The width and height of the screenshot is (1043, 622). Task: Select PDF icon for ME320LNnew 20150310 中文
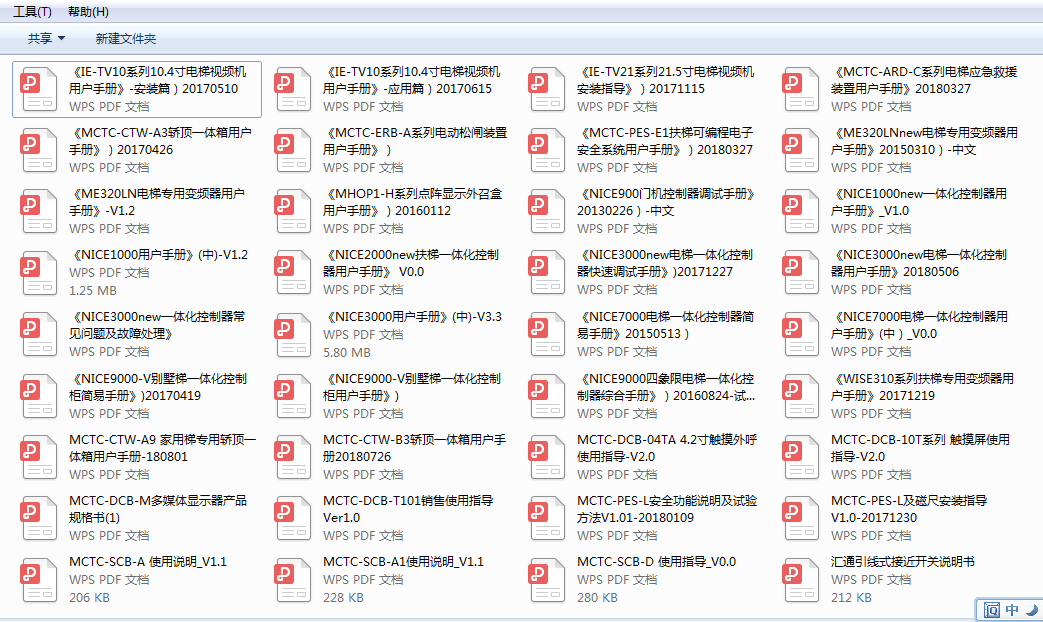click(801, 150)
